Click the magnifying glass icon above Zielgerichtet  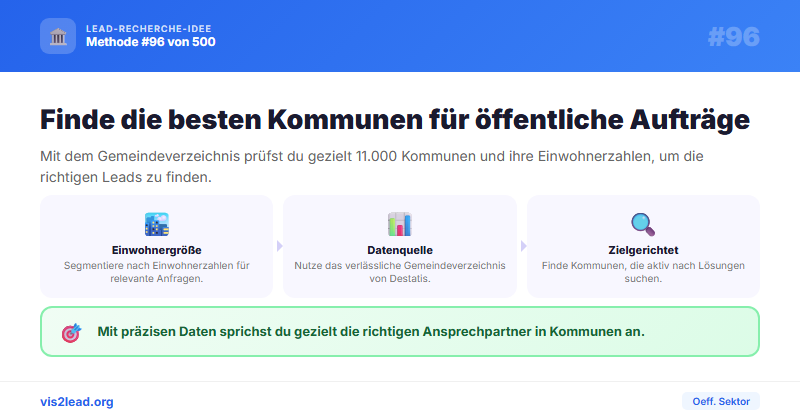643,225
